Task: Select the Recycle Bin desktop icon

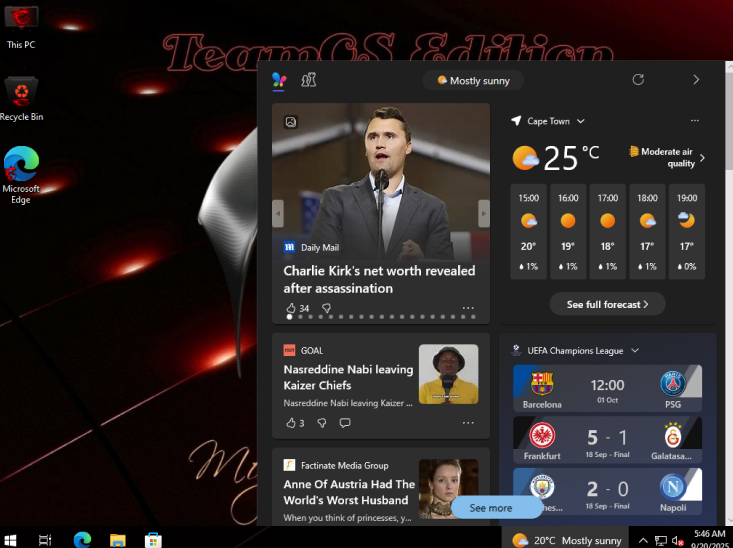Action: 21,99
